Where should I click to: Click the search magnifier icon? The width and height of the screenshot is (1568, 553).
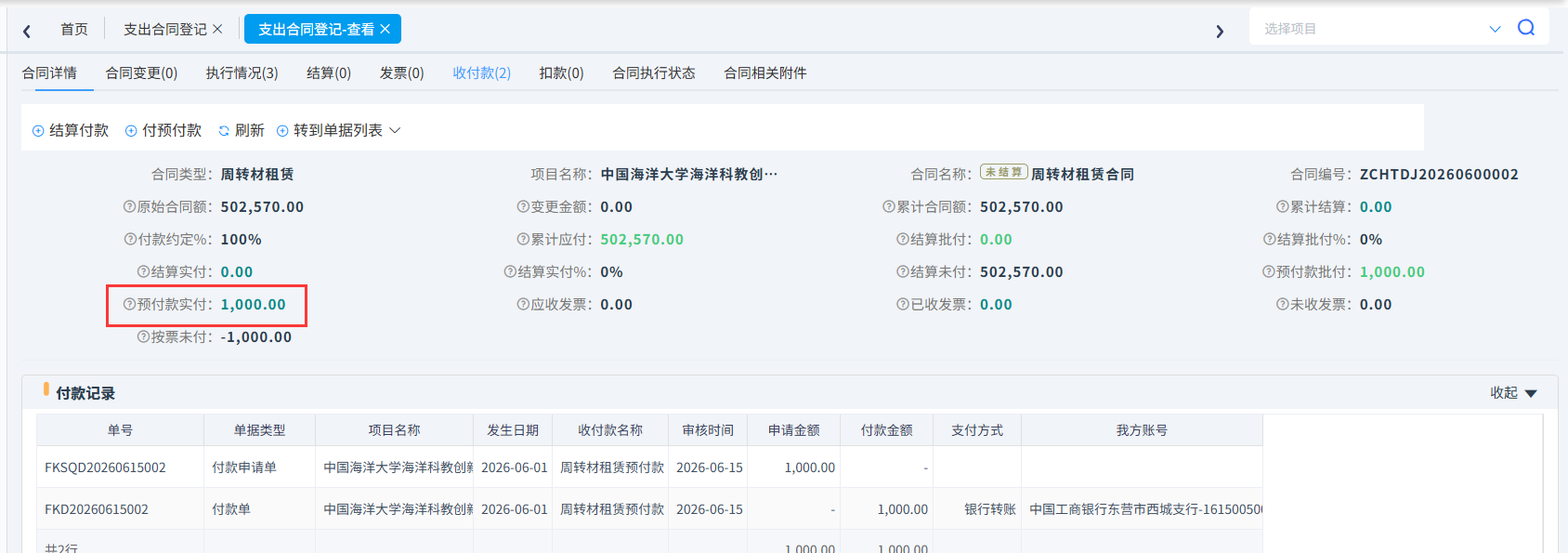point(1526,28)
